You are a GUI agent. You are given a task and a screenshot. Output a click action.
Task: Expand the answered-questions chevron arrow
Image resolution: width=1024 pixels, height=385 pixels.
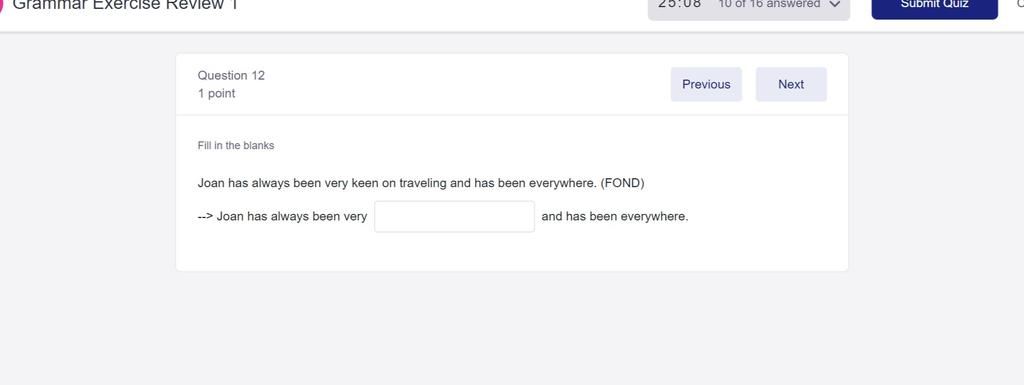pos(834,5)
